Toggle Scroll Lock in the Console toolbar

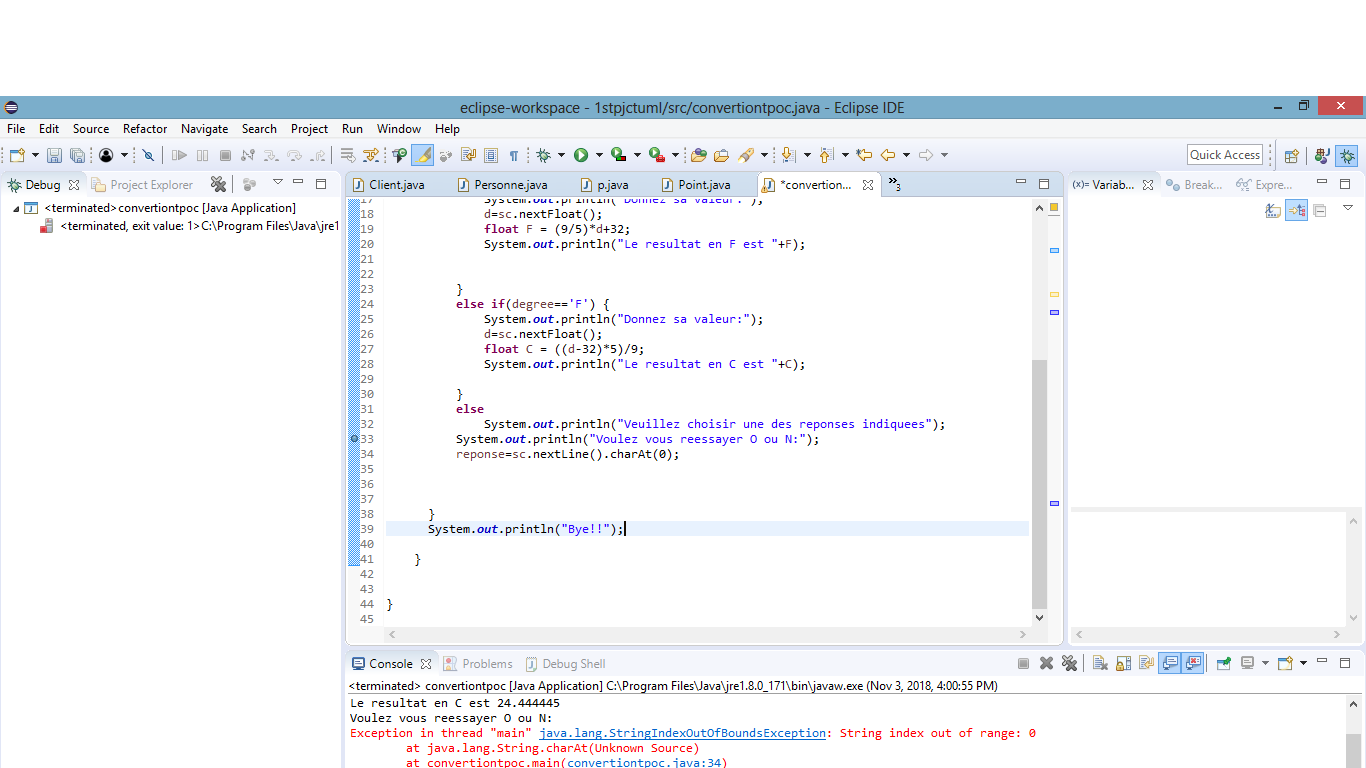(1123, 663)
